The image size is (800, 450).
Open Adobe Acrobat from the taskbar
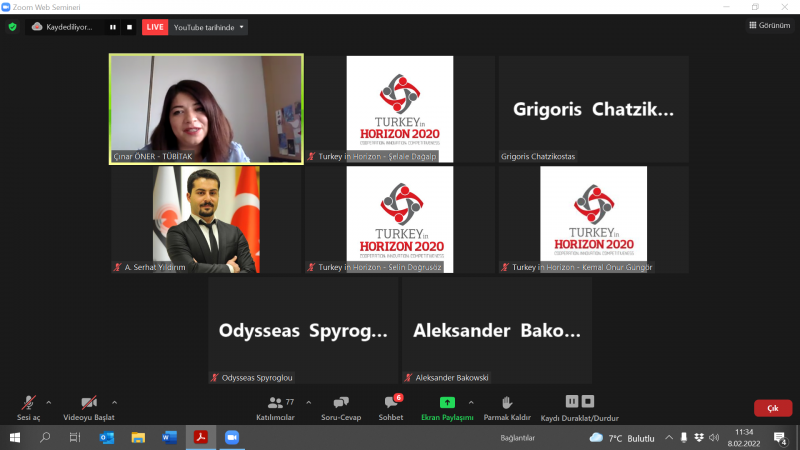(x=201, y=438)
